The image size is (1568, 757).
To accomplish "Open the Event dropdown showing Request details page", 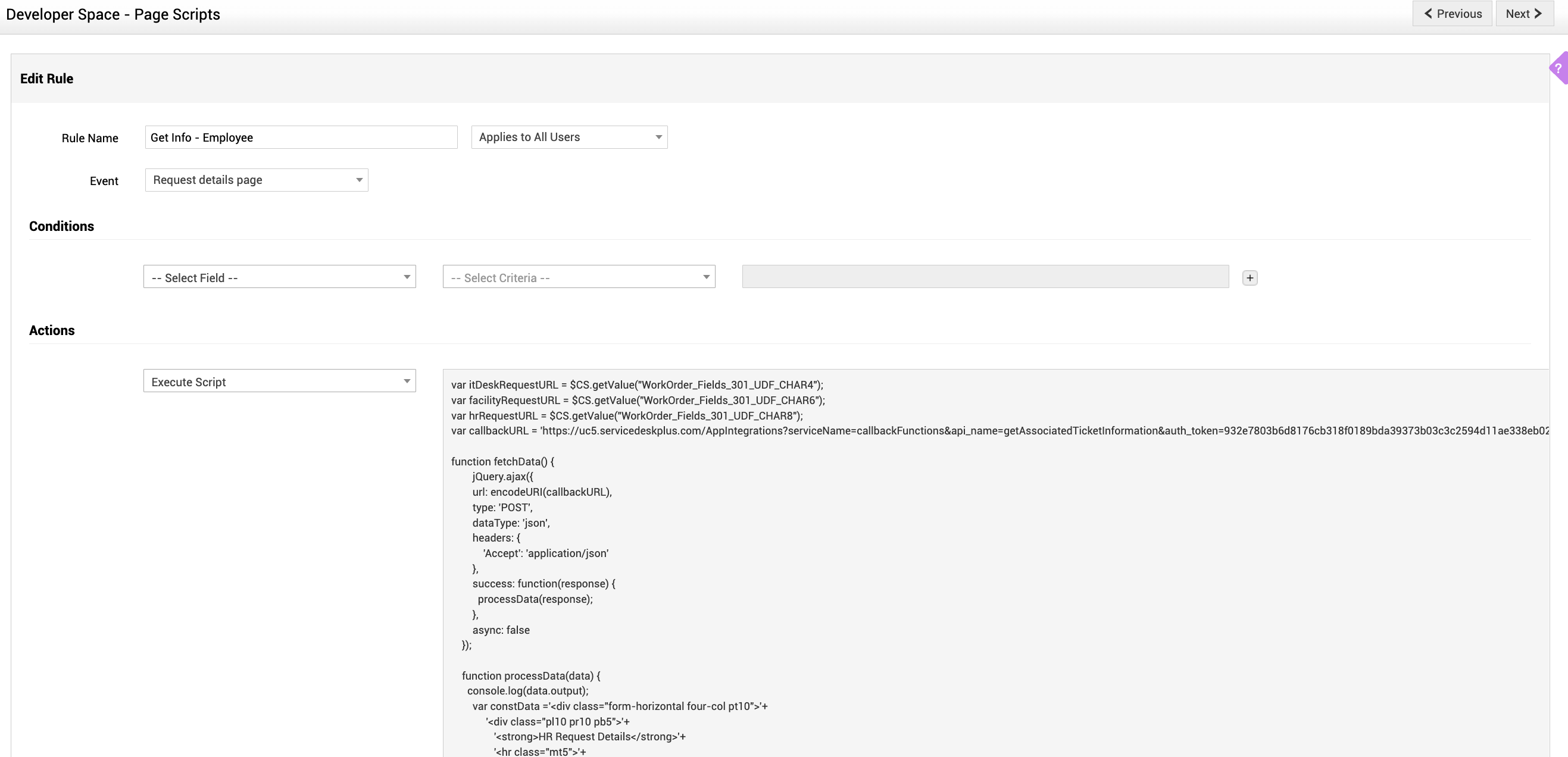I will coord(256,180).
